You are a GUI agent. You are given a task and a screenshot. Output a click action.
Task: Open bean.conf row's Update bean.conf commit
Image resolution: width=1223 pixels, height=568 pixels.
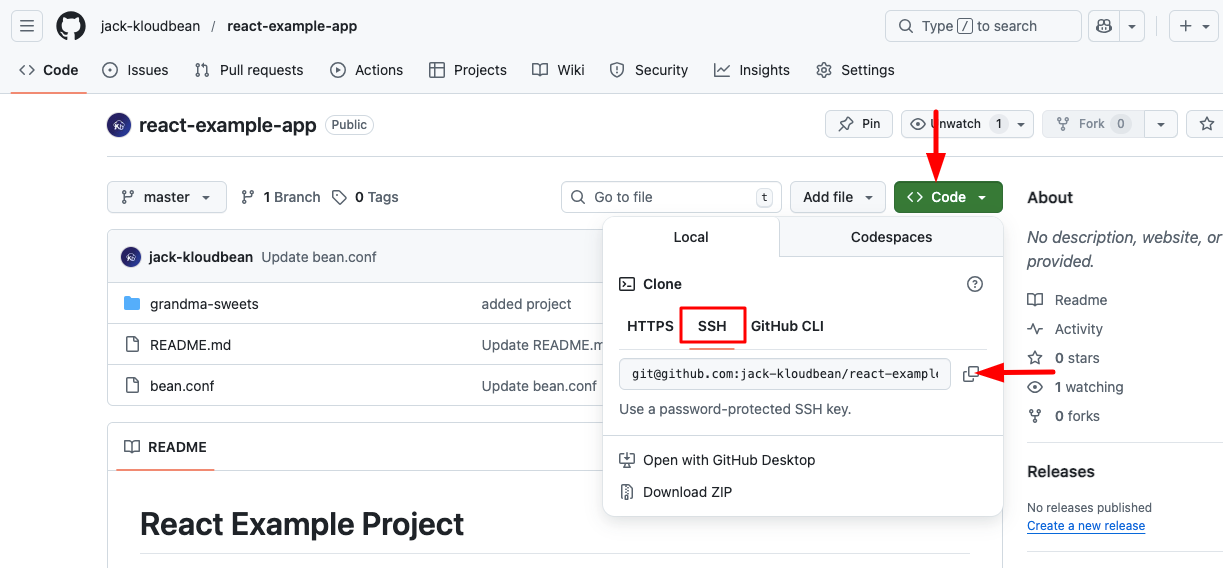pyautogui.click(x=539, y=386)
